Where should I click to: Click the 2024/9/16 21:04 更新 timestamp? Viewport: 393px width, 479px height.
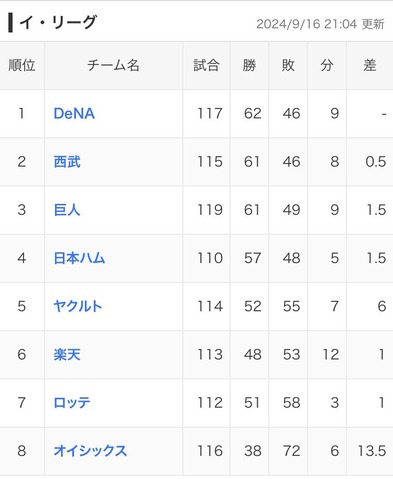pos(320,24)
